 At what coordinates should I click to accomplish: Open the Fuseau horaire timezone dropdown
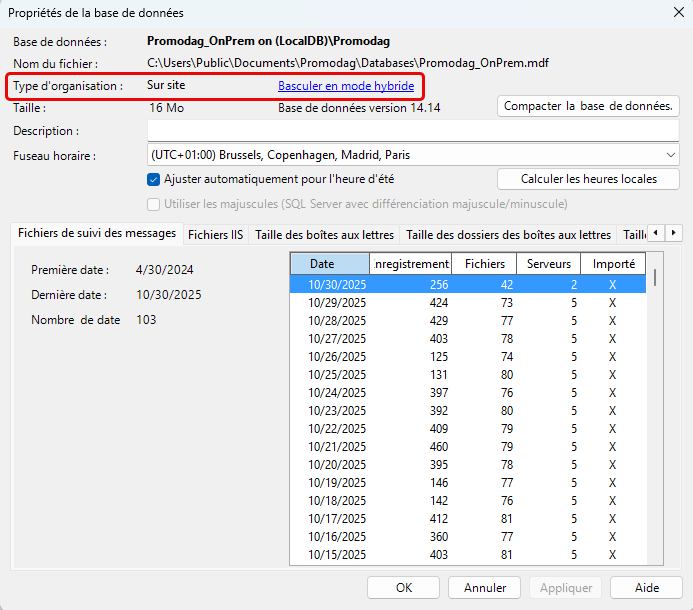click(412, 155)
